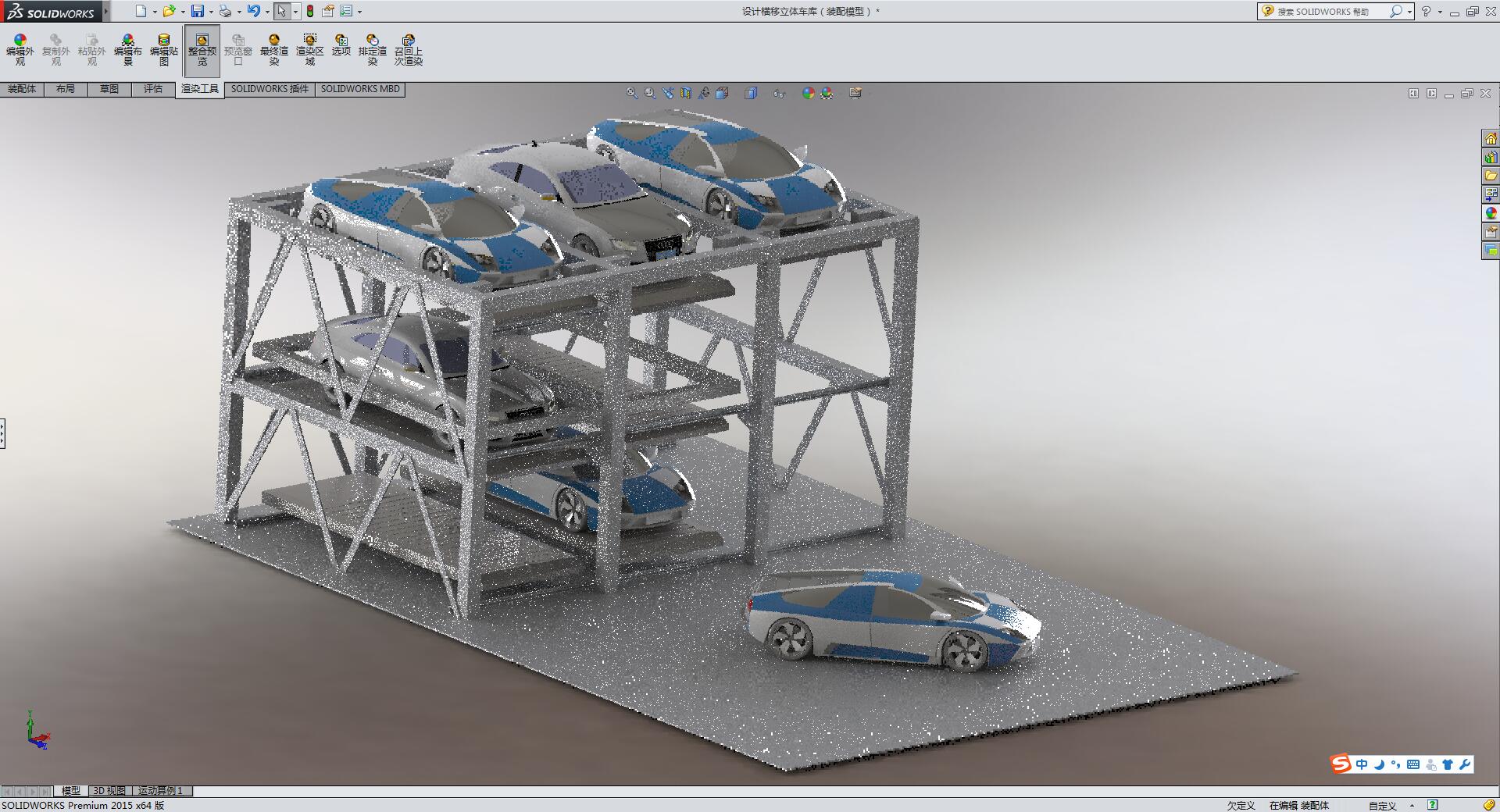Switch to the 装配体 tab

tap(22, 89)
